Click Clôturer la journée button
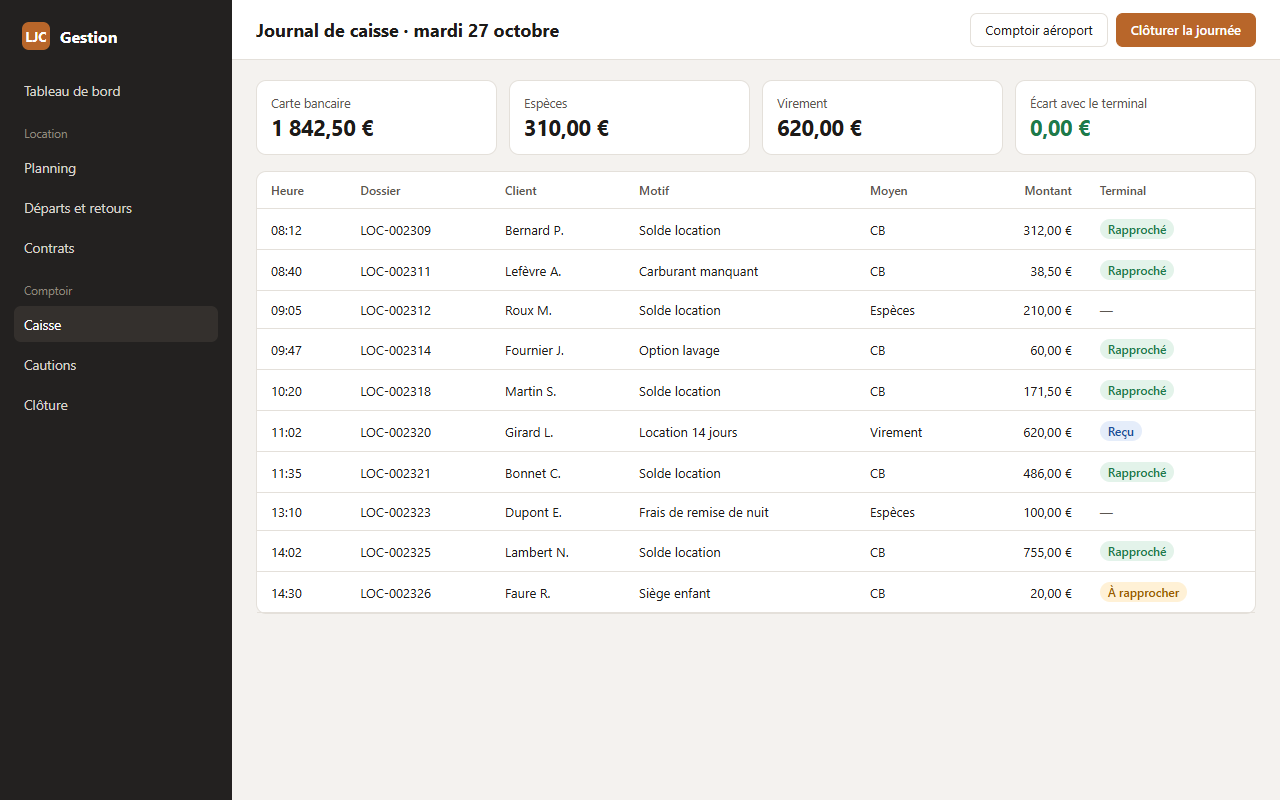Viewport: 1280px width, 800px height. pos(1186,30)
